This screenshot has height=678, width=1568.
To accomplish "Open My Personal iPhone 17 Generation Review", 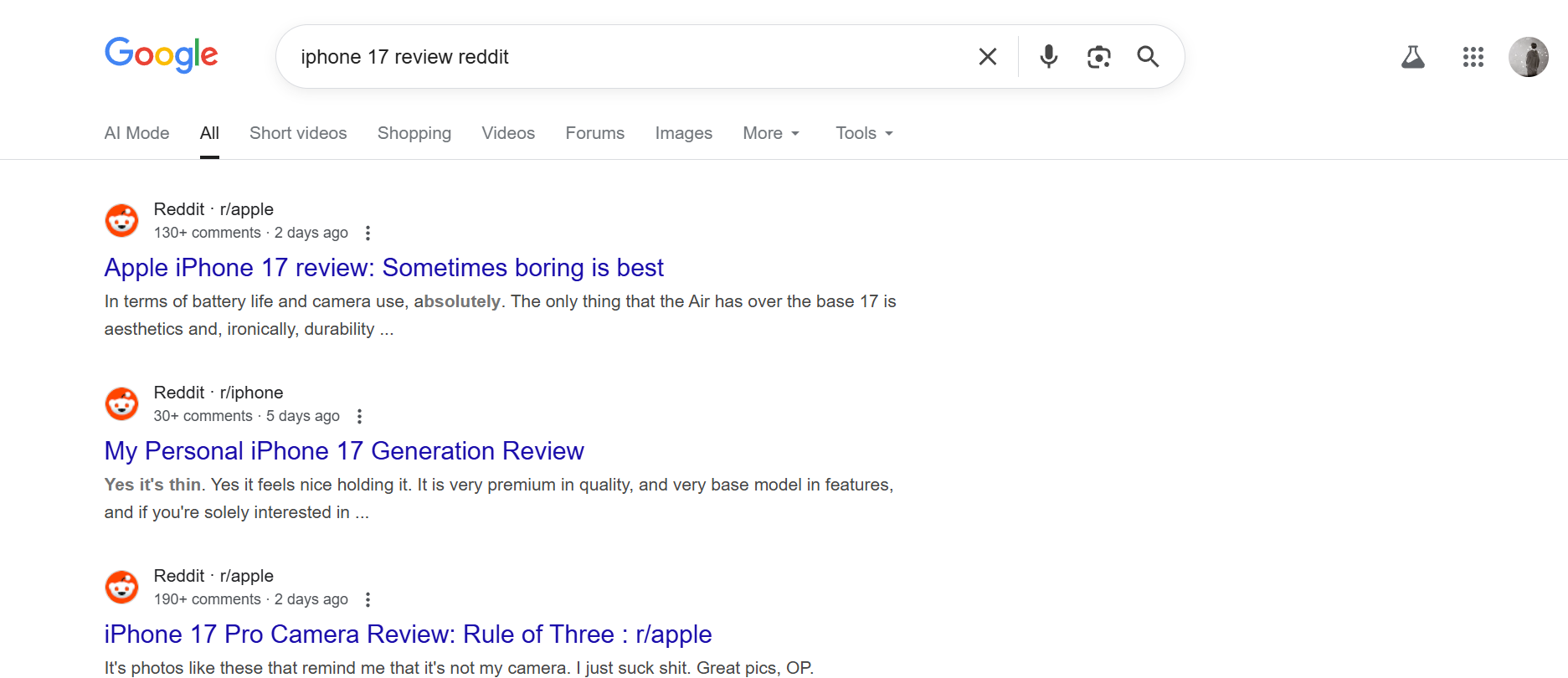I will pyautogui.click(x=343, y=451).
